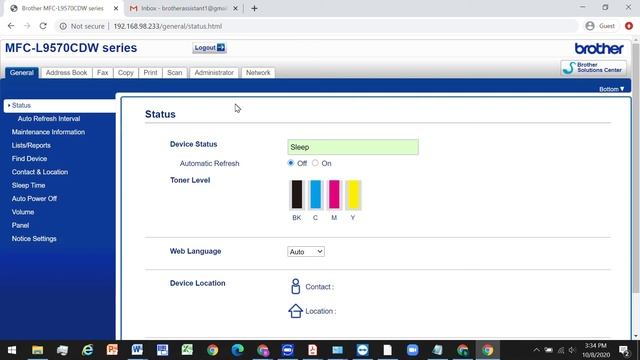
Task: Open Zoom from taskbar
Action: coord(413,350)
